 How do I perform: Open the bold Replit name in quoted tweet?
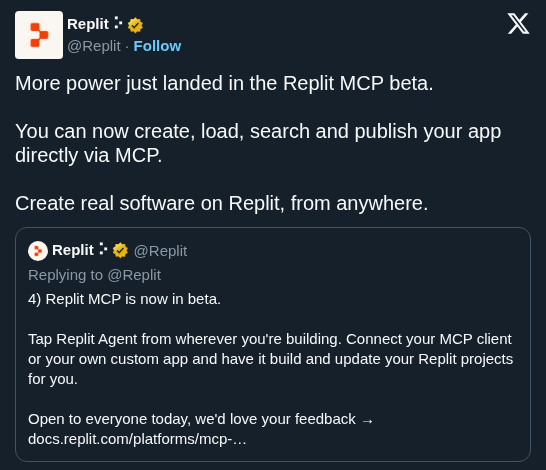(73, 250)
